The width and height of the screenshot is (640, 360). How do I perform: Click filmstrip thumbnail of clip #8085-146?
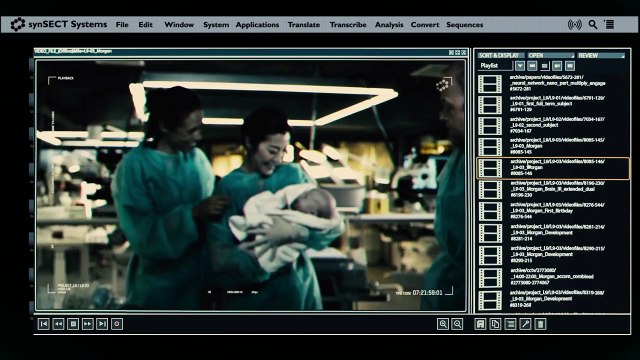(490, 168)
